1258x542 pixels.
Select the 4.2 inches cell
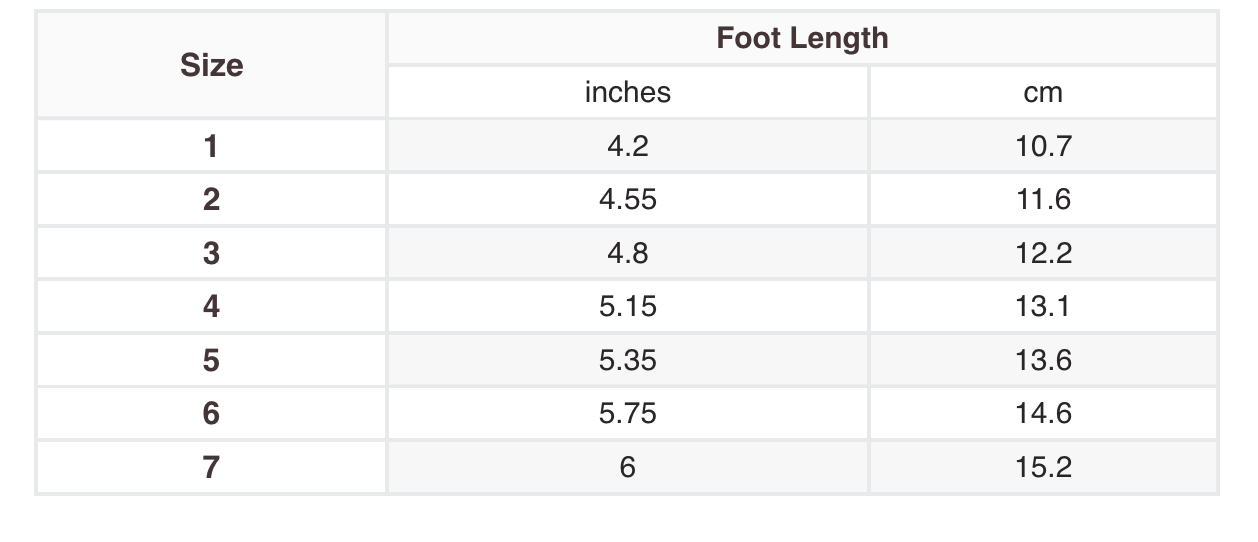[x=628, y=146]
